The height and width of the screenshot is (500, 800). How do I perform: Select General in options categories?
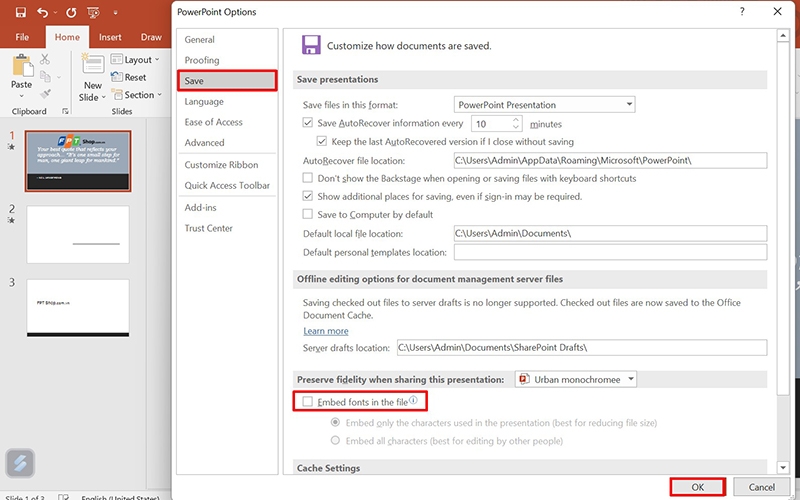[x=227, y=39]
